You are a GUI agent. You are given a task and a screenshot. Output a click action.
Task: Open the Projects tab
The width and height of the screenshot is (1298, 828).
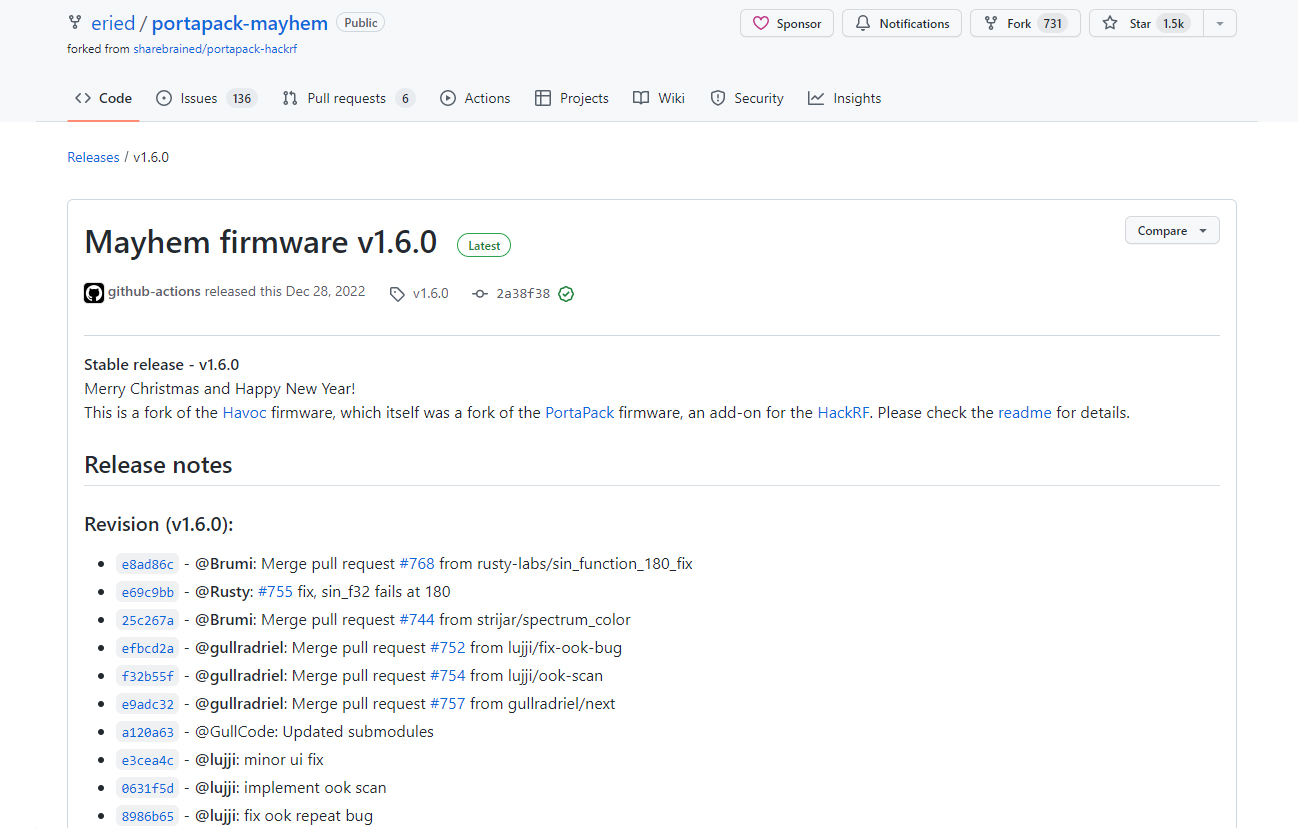click(x=572, y=98)
